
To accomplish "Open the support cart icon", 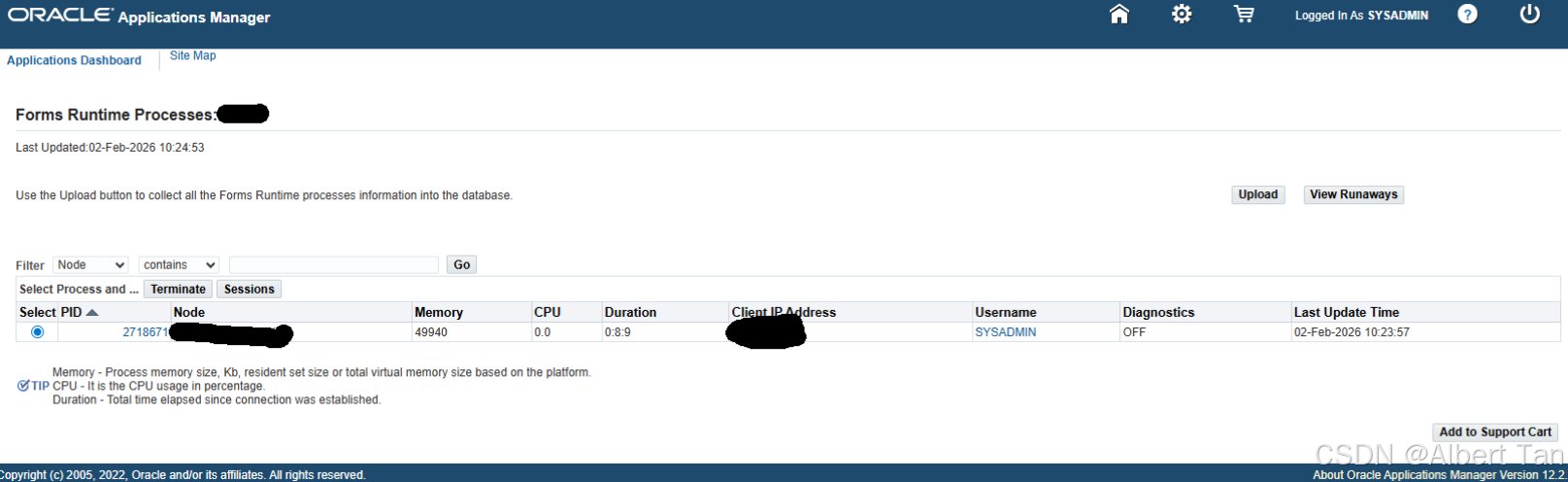I will pos(1244,14).
